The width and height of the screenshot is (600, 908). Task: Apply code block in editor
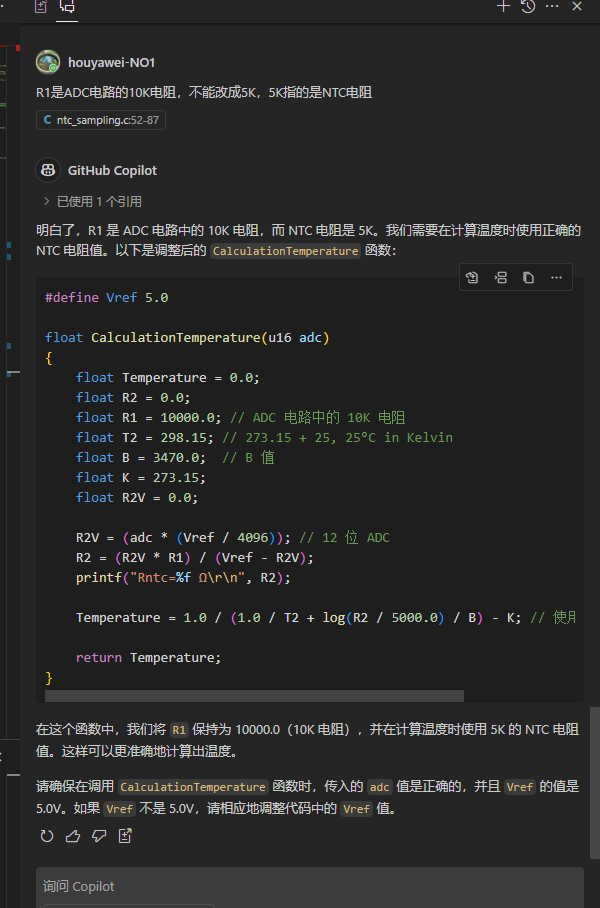click(473, 277)
